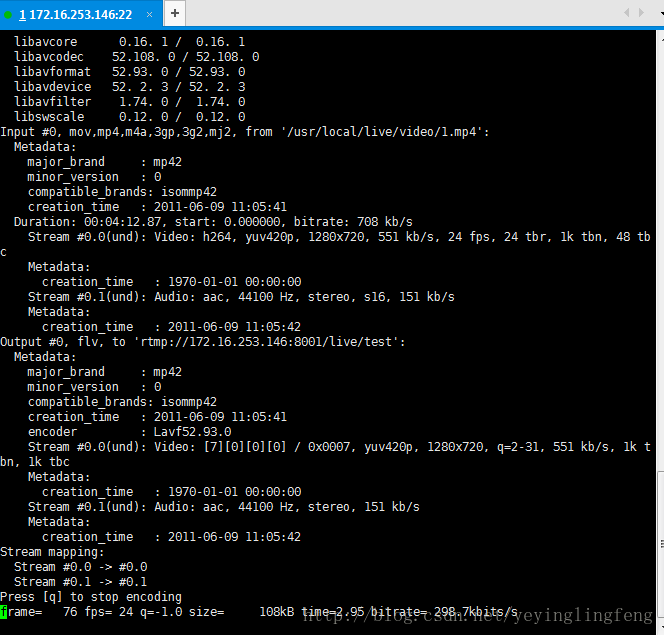Click the 'libswscale 0.12. 0' line
664x635 pixels.
(x=130, y=117)
